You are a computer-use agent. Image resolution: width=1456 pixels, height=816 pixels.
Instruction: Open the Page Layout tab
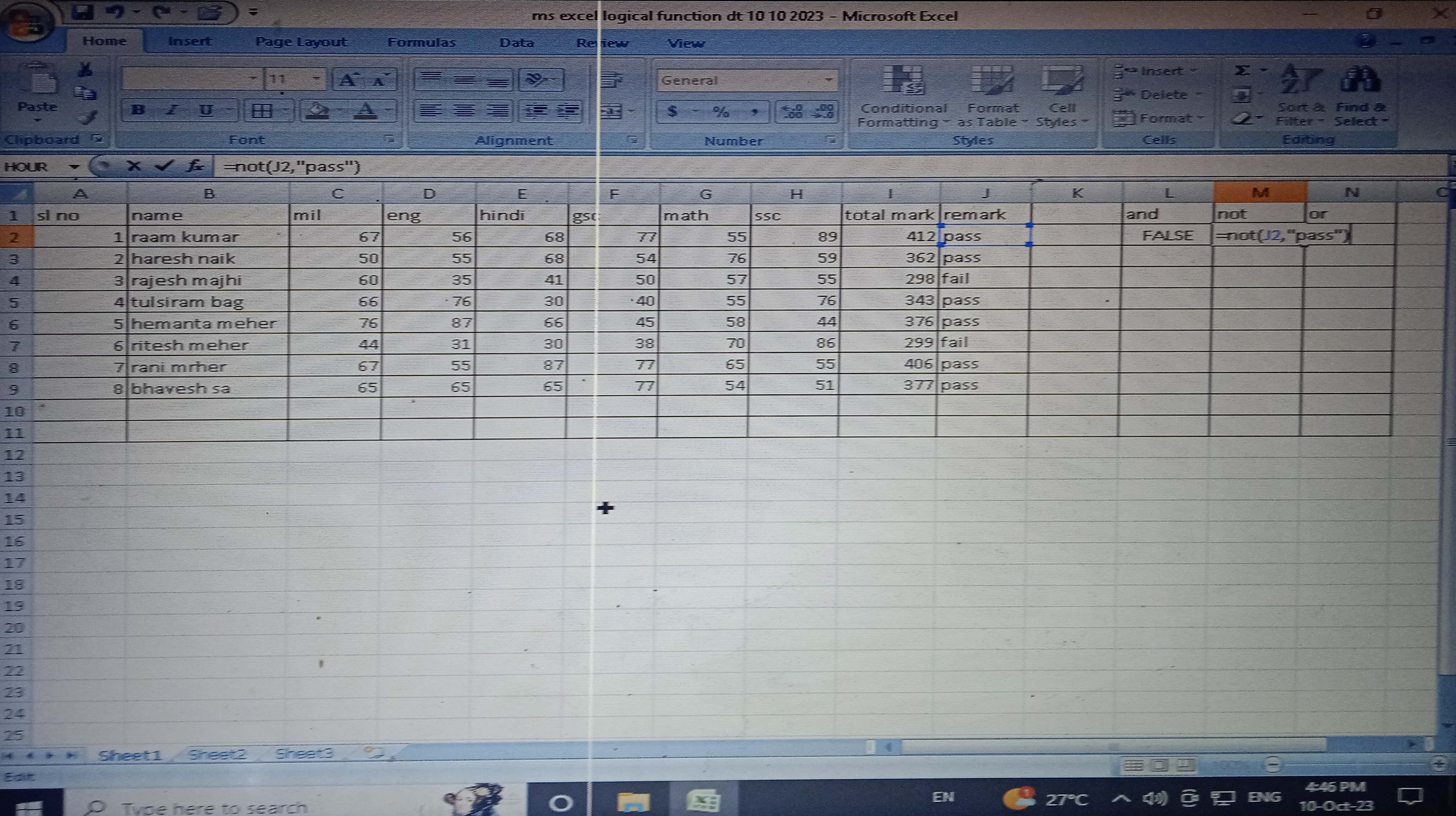point(301,42)
